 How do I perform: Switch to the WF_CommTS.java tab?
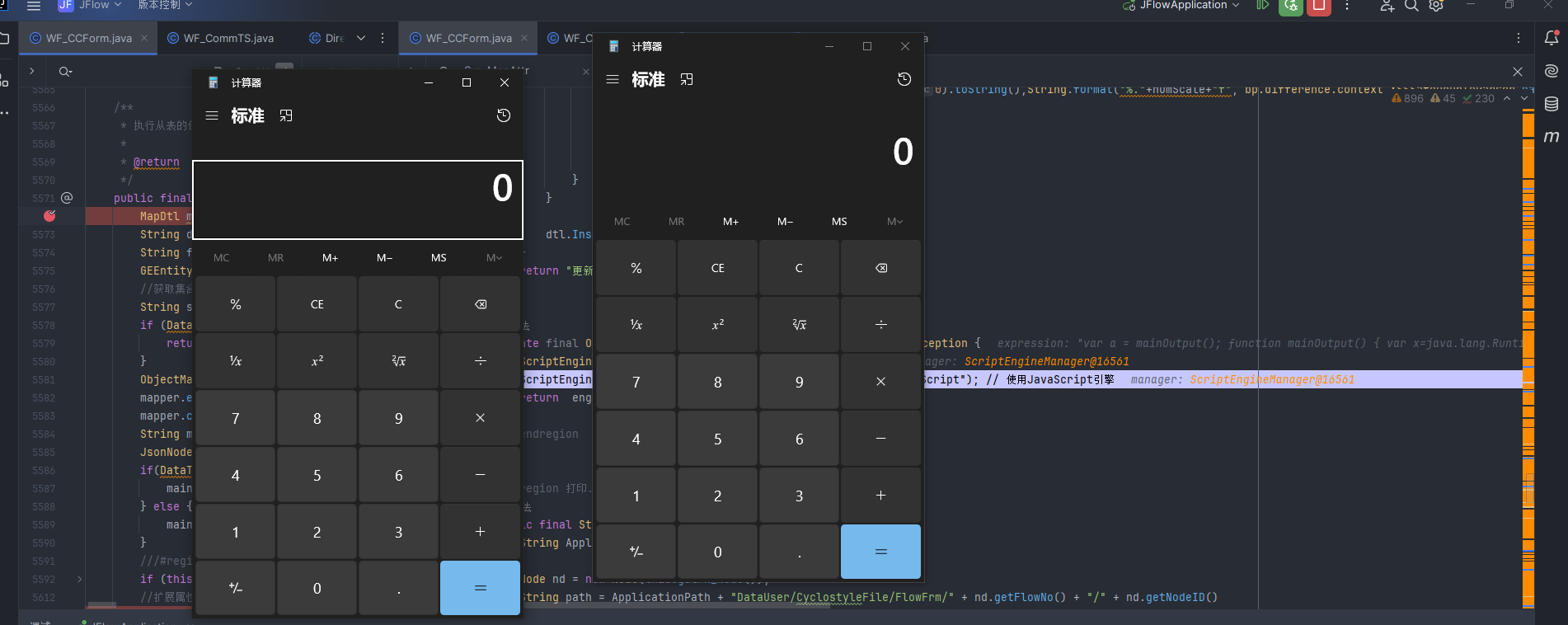(220, 38)
